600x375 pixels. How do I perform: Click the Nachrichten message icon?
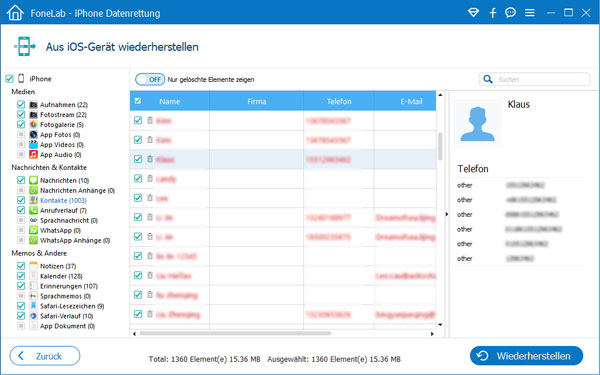click(34, 180)
